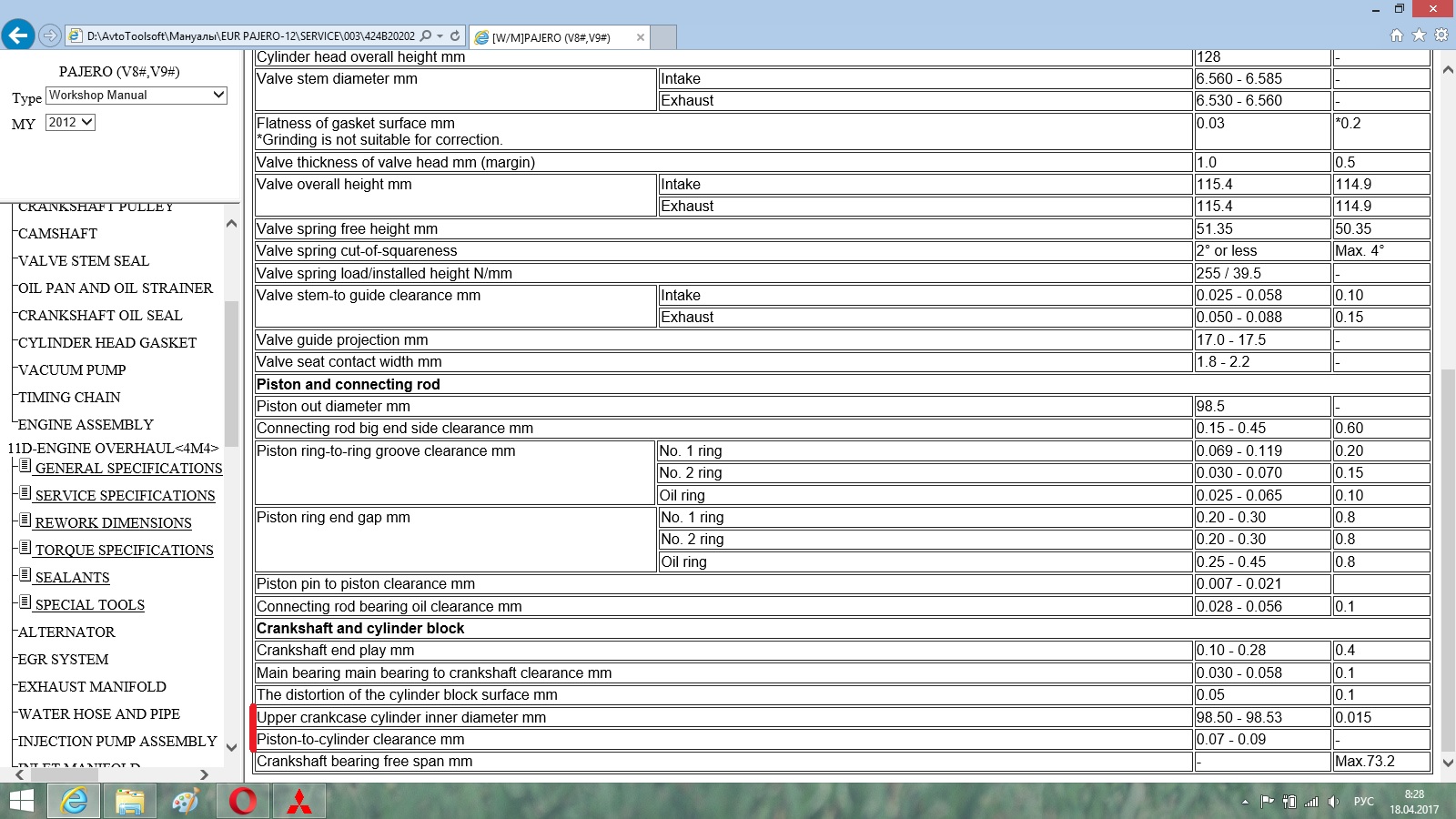Open the TORQUE SPECIFICATIONS link
This screenshot has height=819, width=1456.
[124, 551]
